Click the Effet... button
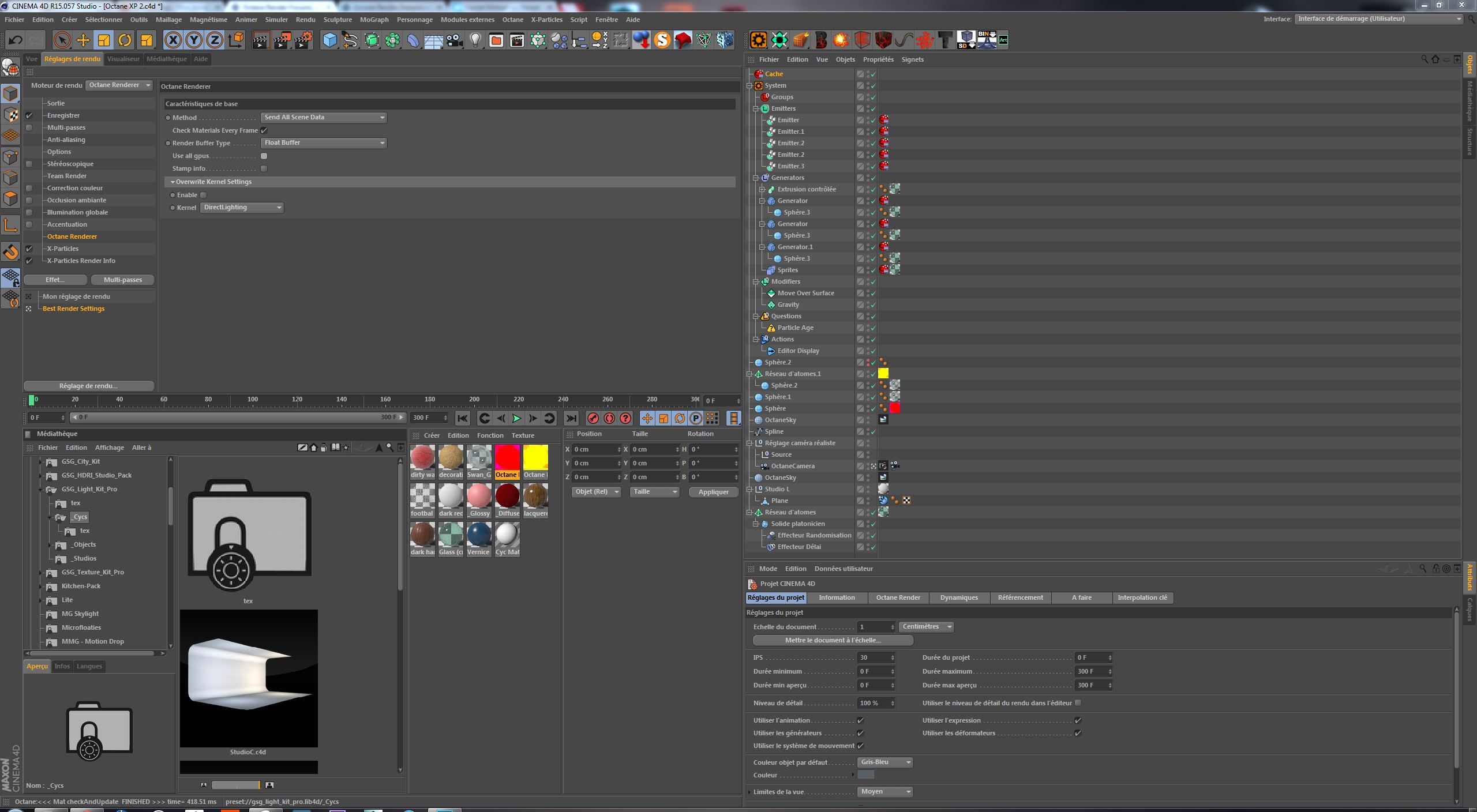 click(55, 280)
